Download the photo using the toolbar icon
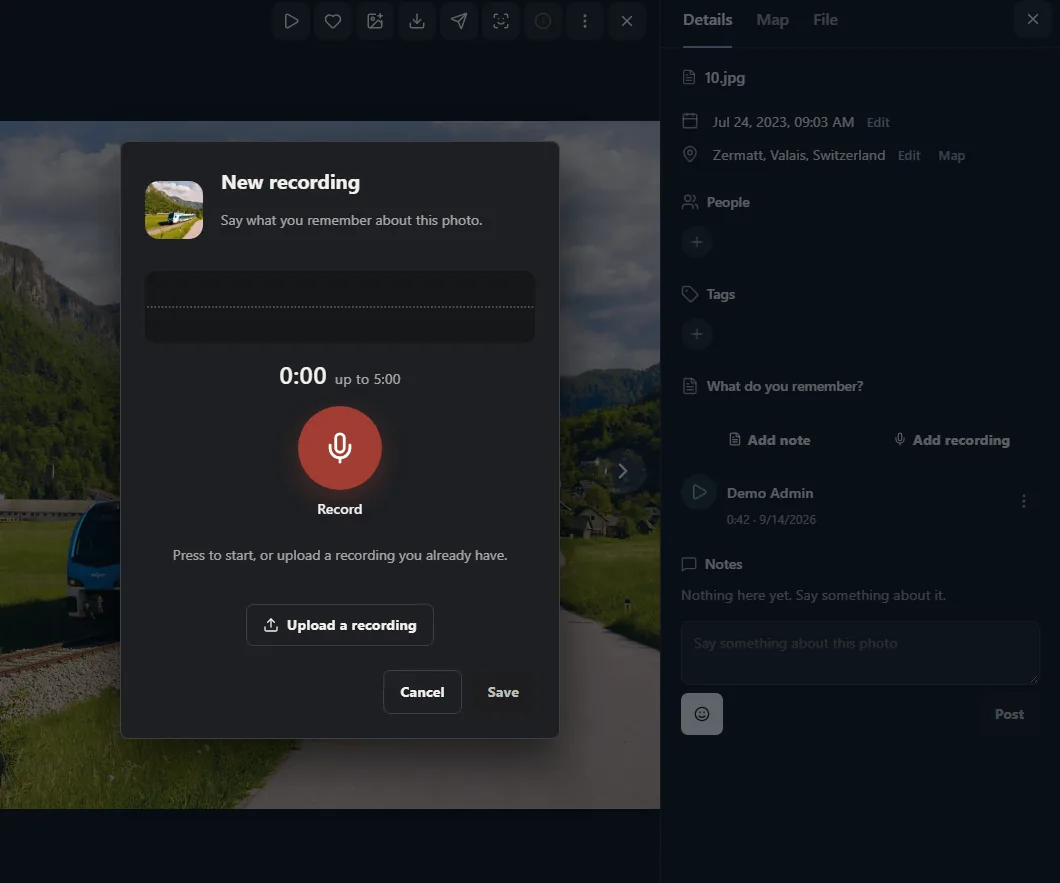The height and width of the screenshot is (883, 1060). pyautogui.click(x=417, y=21)
